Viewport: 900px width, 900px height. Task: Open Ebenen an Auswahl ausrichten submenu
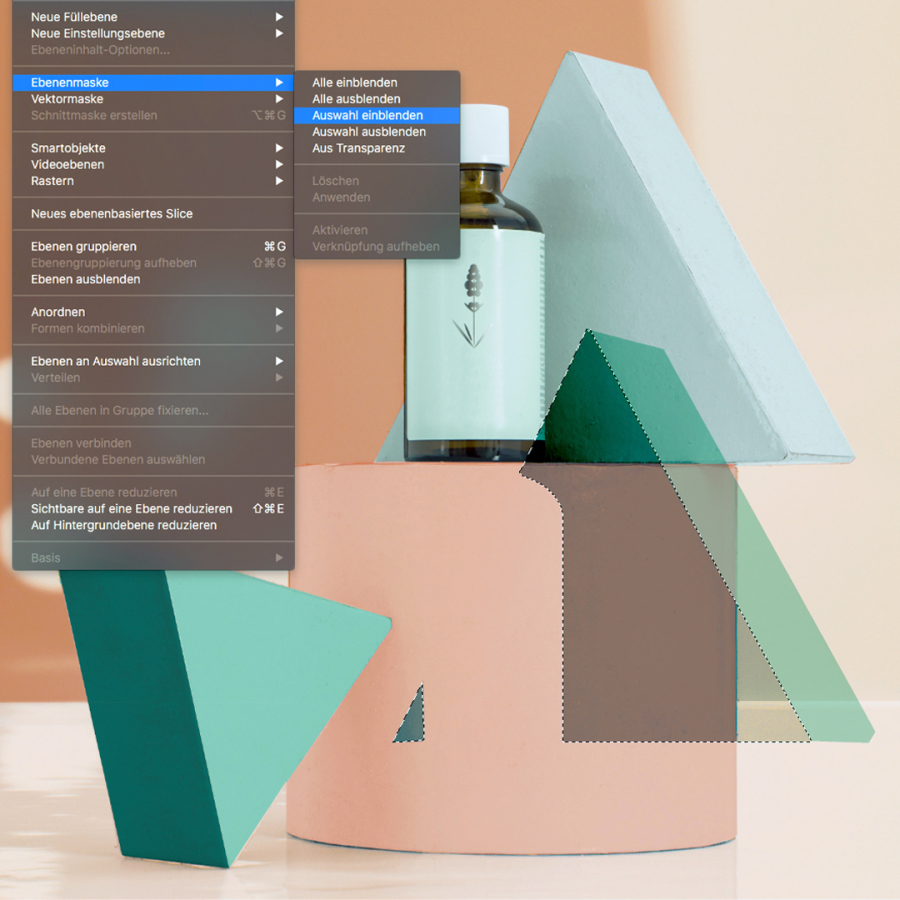click(x=116, y=361)
